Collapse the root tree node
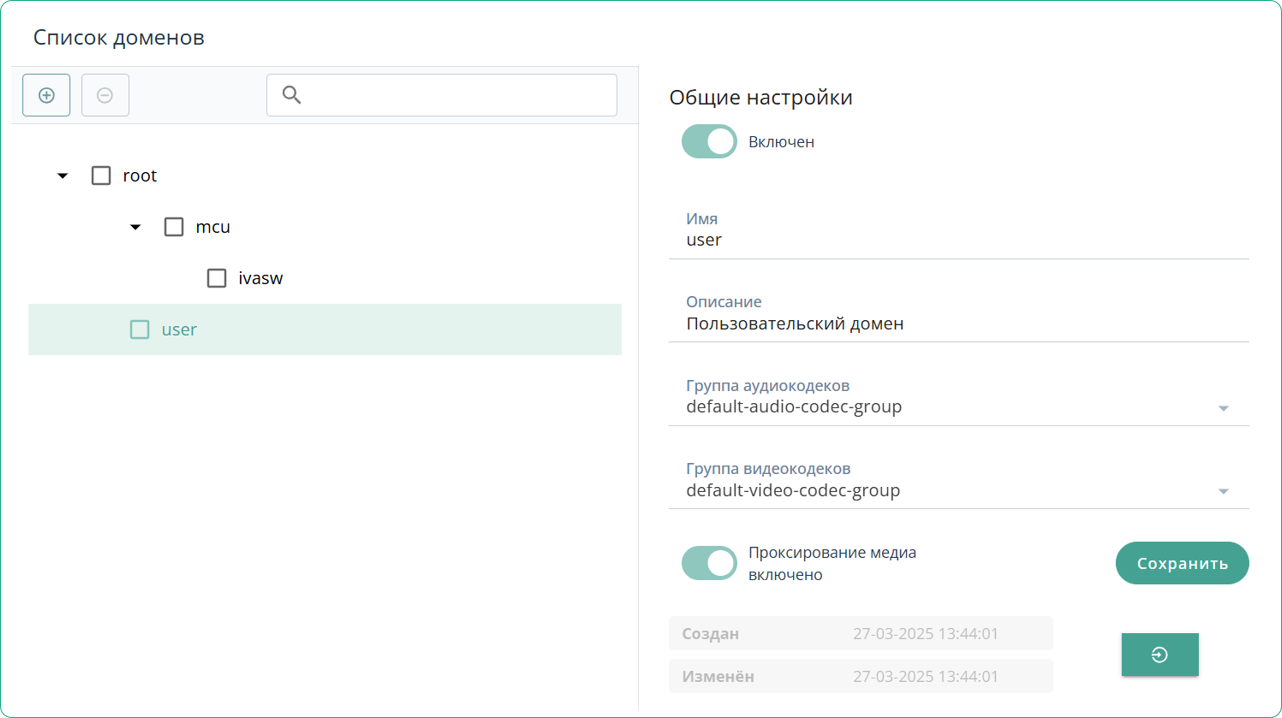This screenshot has height=718, width=1282. click(63, 176)
